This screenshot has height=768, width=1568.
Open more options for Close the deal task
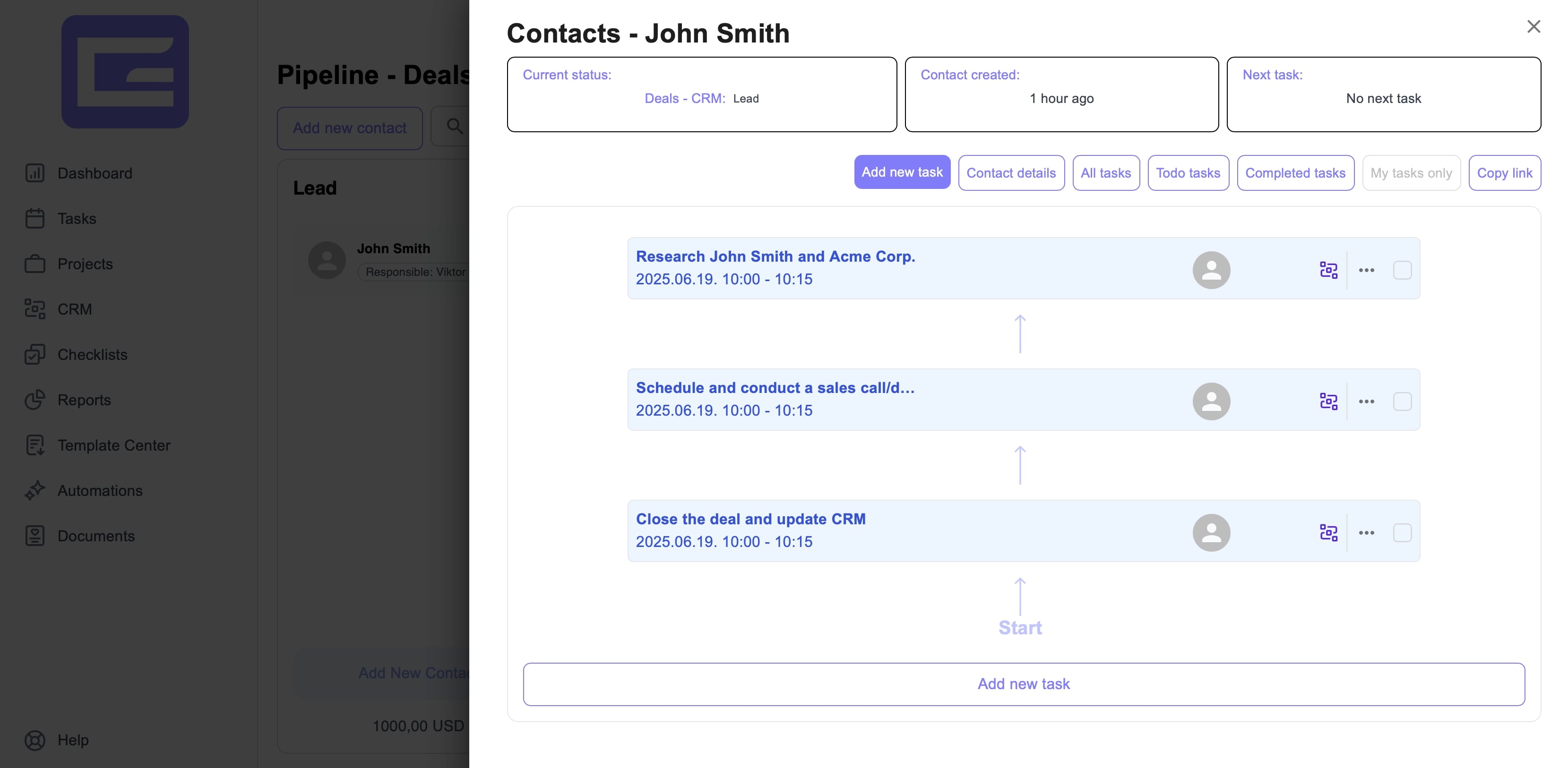pyautogui.click(x=1367, y=532)
